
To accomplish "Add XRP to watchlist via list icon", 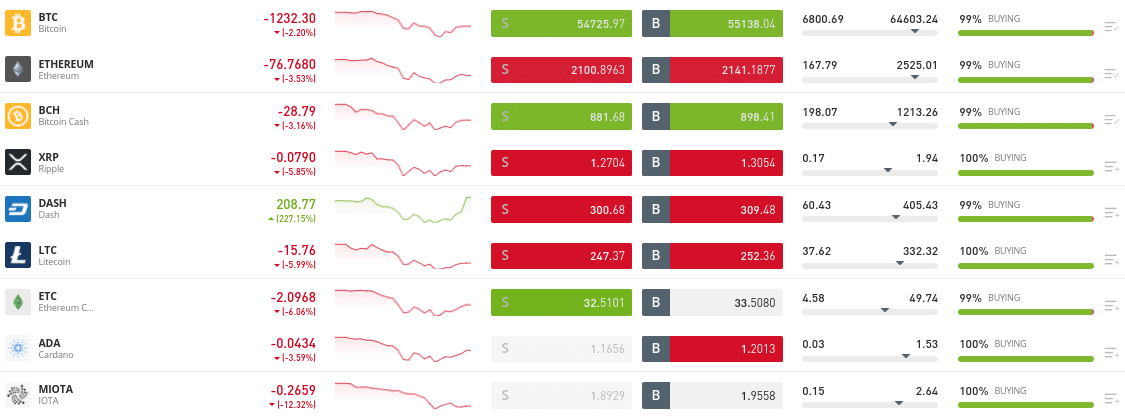I will [x=1111, y=166].
